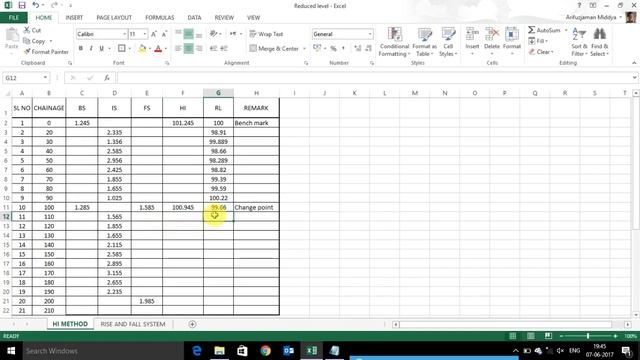Toggle Align Right horizontal alignment
This screenshot has height=360, width=640.
pos(199,49)
